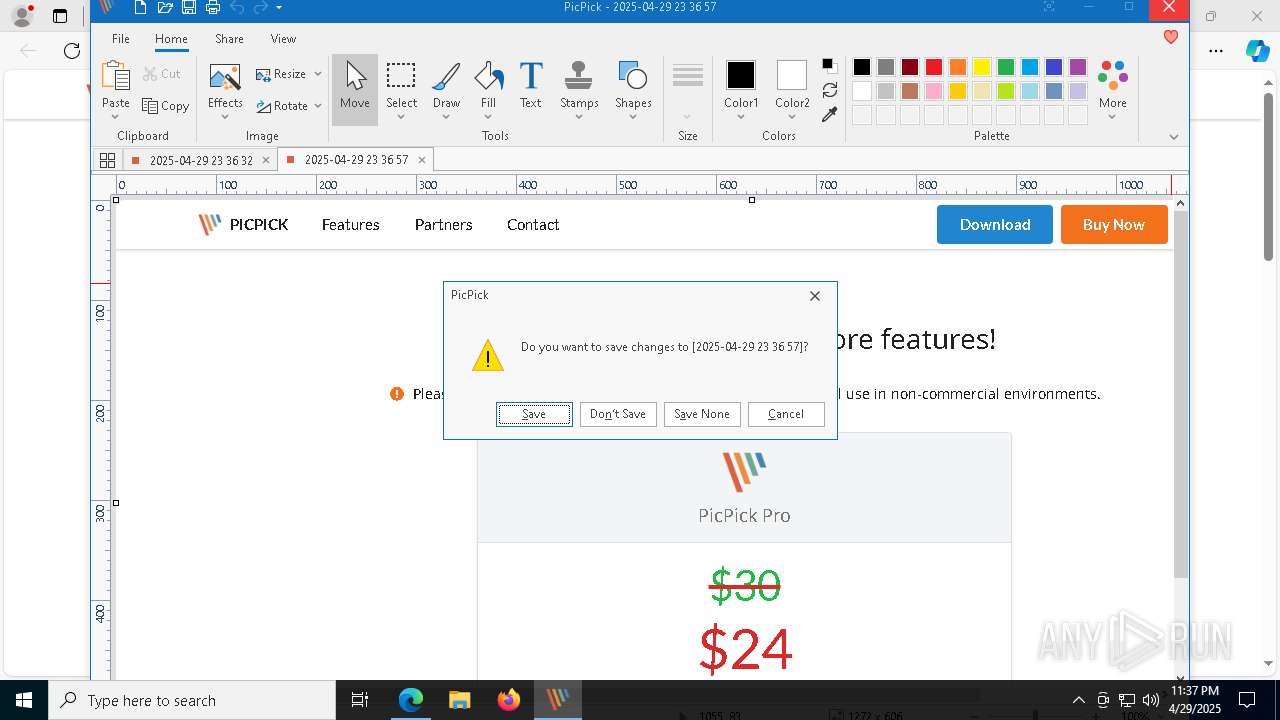Open the Rotate dropdown

[x=289, y=105]
